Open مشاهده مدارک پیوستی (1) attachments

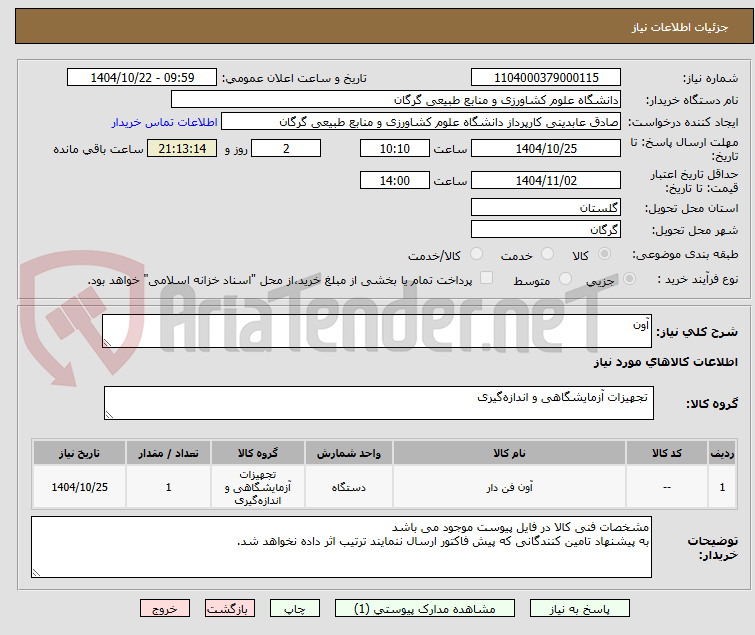(x=425, y=609)
